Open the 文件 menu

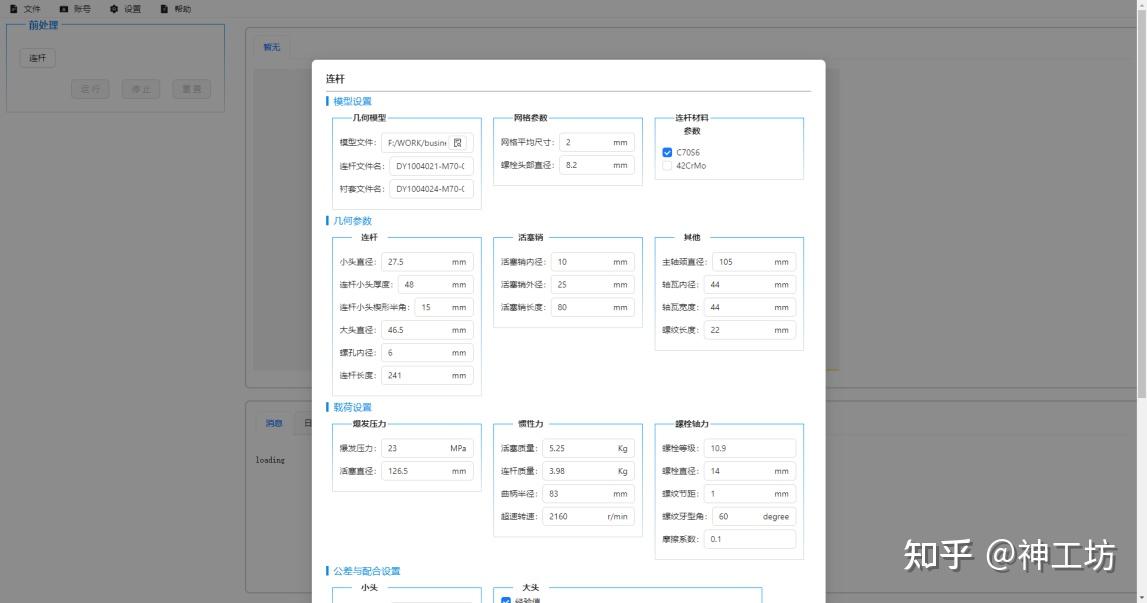point(25,9)
